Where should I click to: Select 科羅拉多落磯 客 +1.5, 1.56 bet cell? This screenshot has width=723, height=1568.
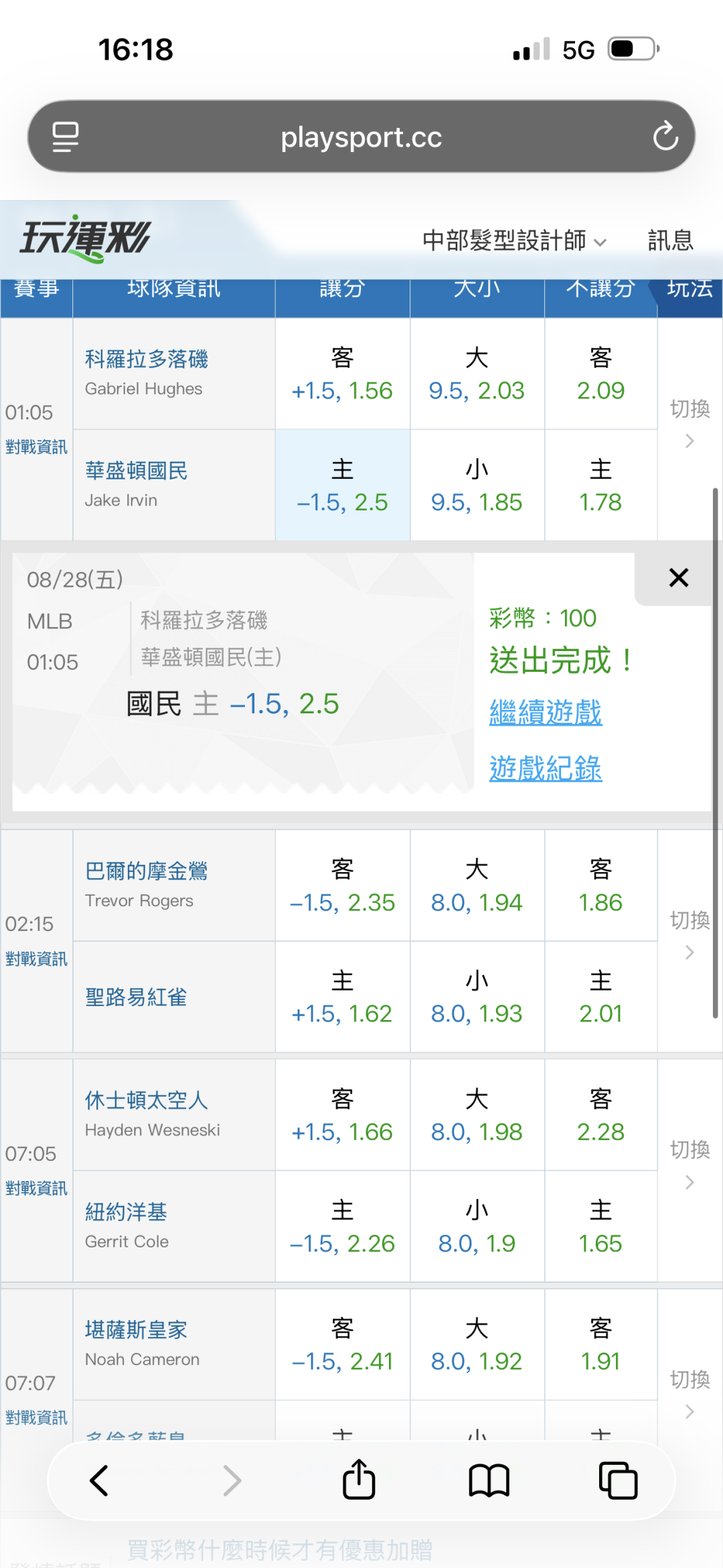342,374
